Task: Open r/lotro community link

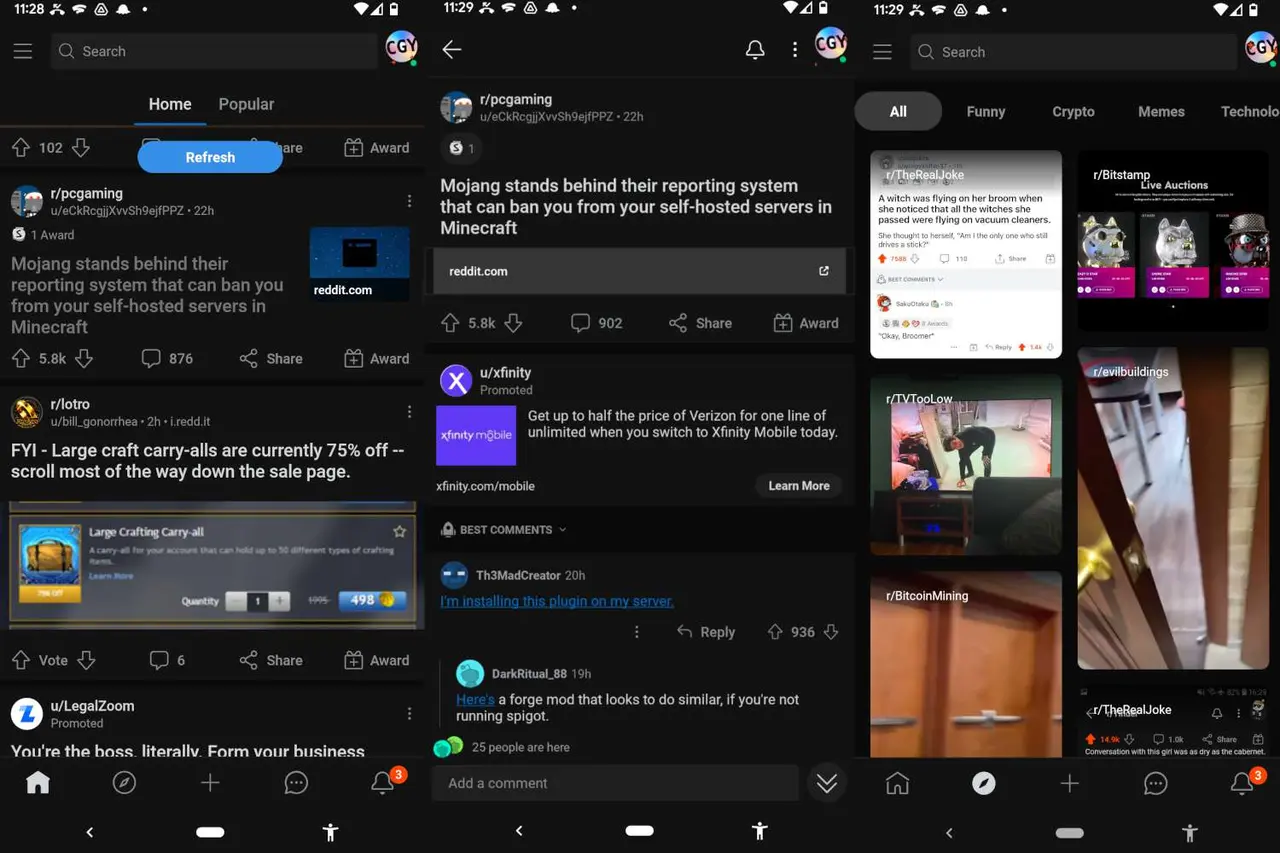Action: point(70,404)
